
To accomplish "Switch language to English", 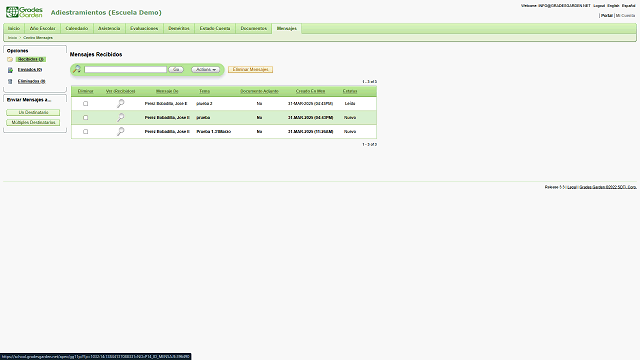I will click(x=613, y=6).
